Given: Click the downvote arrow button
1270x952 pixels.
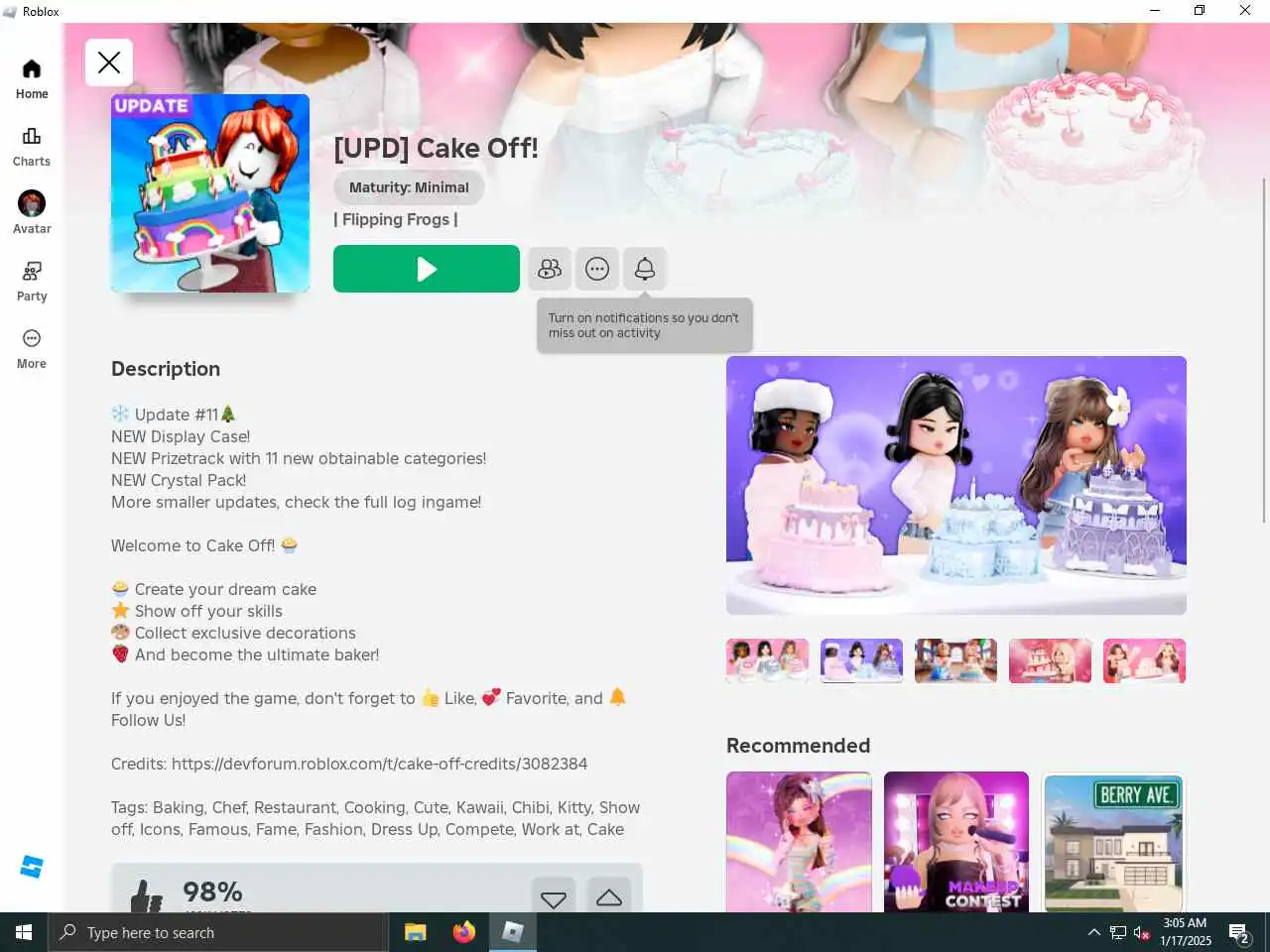Looking at the screenshot, I should [x=554, y=895].
